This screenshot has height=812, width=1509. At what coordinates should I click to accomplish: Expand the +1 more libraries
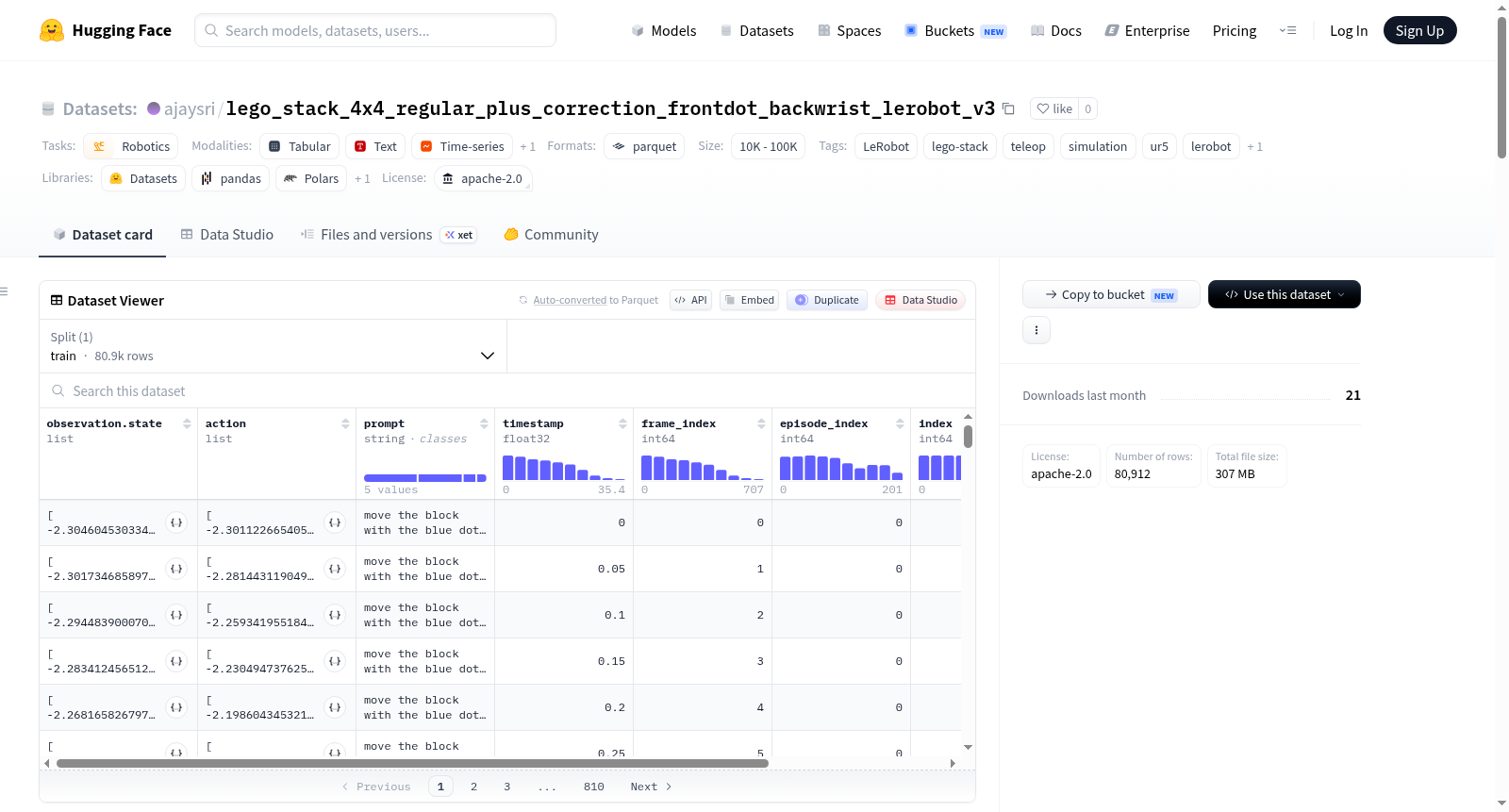363,179
